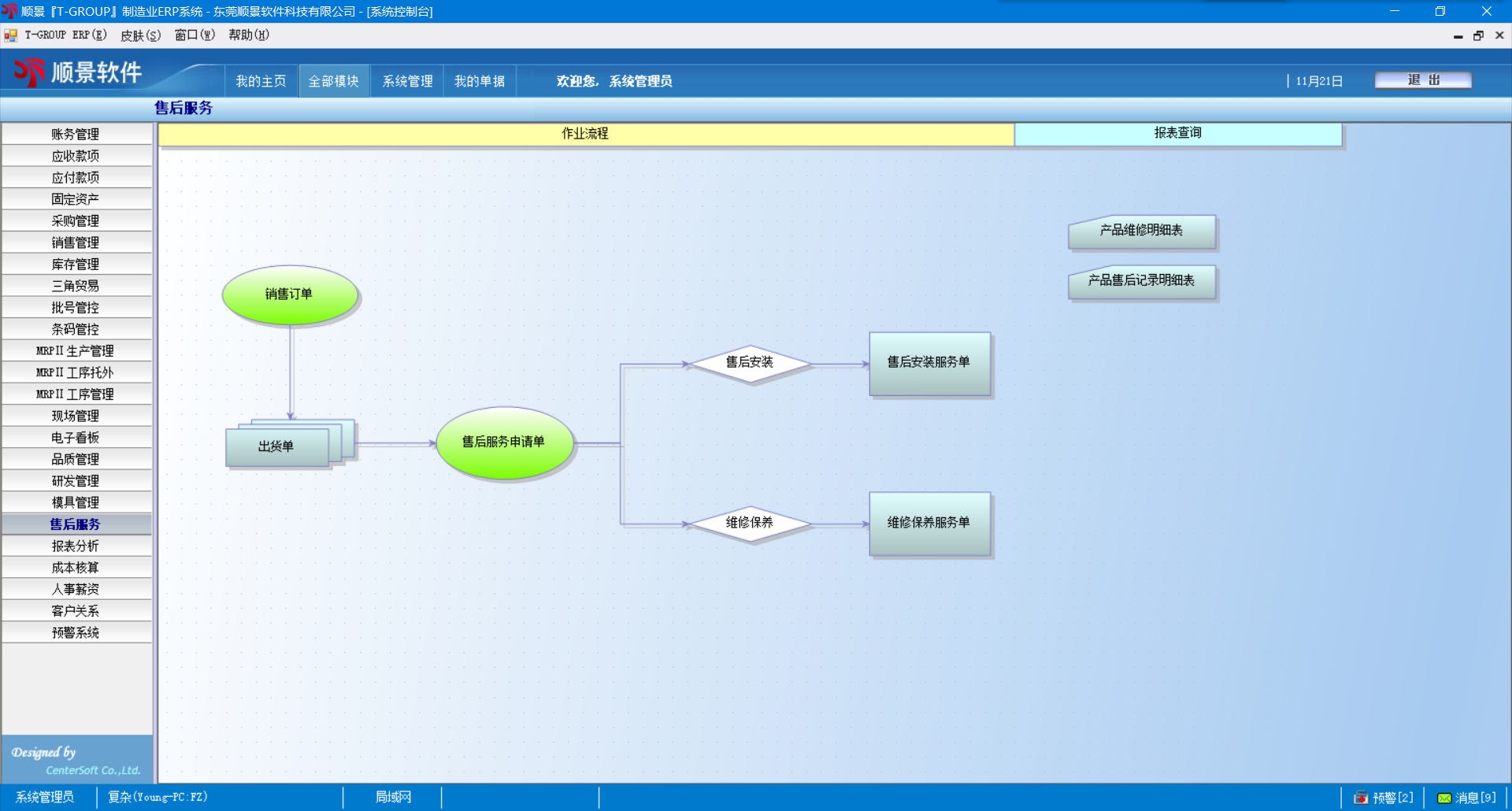Click the 预警 alarm icon in status bar
This screenshot has width=1512, height=811.
click(x=1361, y=798)
